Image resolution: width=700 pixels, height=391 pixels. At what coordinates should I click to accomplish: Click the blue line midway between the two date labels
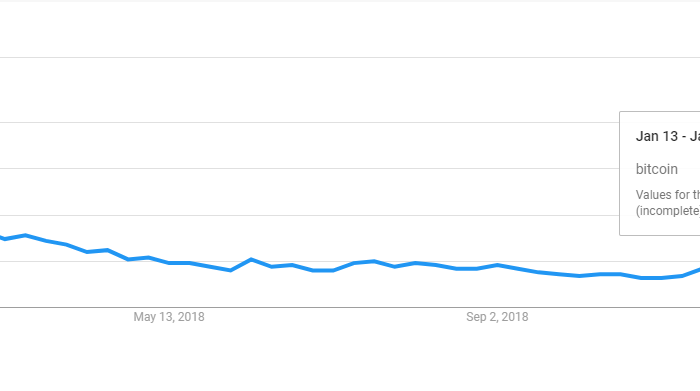click(x=333, y=270)
